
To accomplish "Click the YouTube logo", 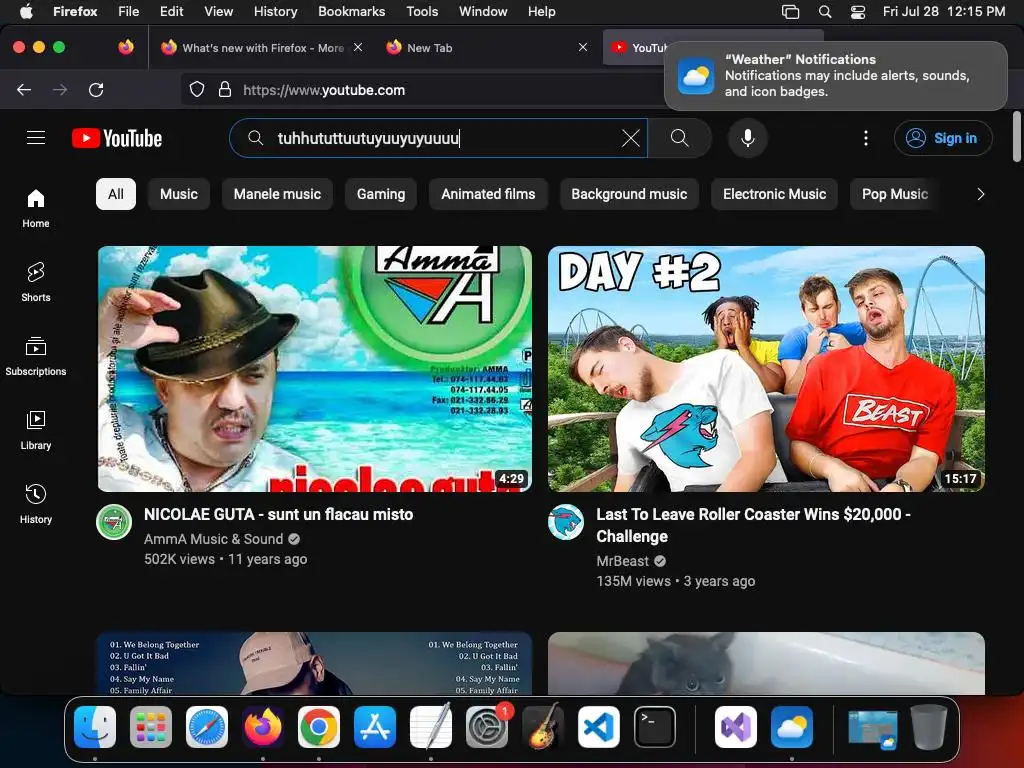I will [x=117, y=138].
